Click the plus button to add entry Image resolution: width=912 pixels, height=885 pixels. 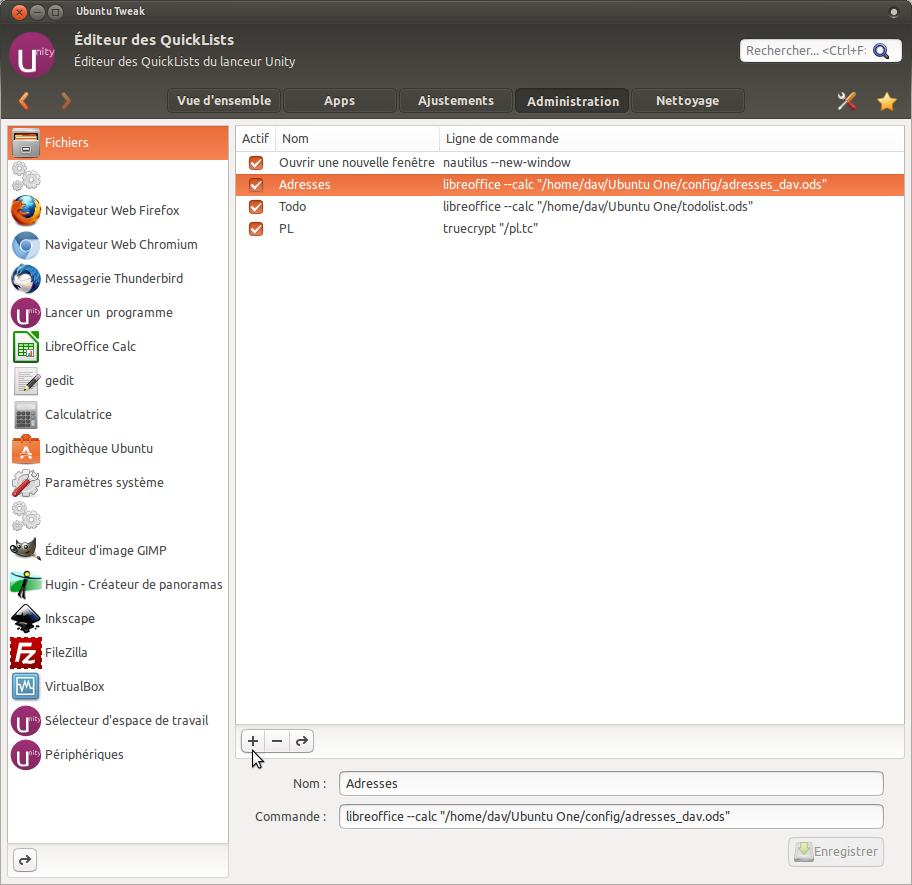tap(253, 741)
